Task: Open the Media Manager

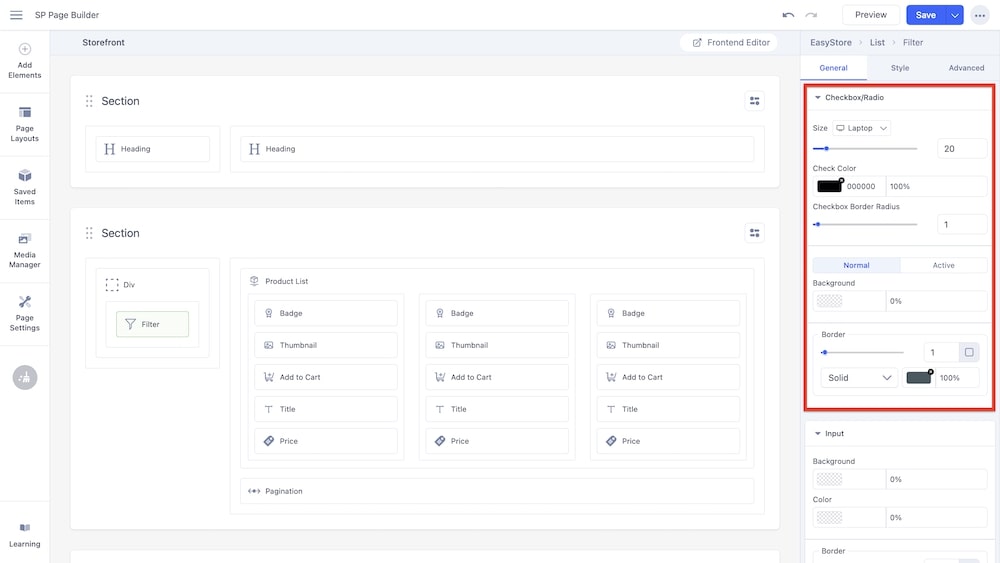Action: pyautogui.click(x=24, y=250)
